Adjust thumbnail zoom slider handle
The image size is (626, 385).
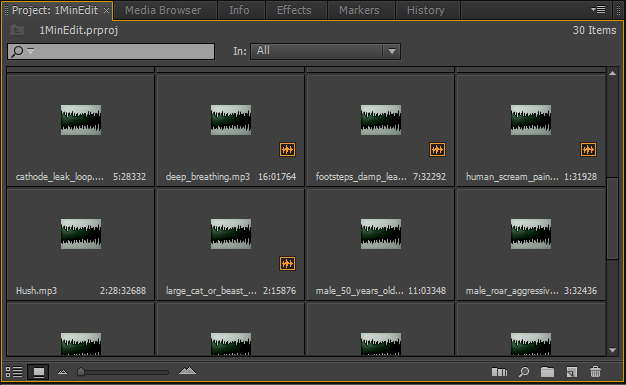[x=81, y=372]
